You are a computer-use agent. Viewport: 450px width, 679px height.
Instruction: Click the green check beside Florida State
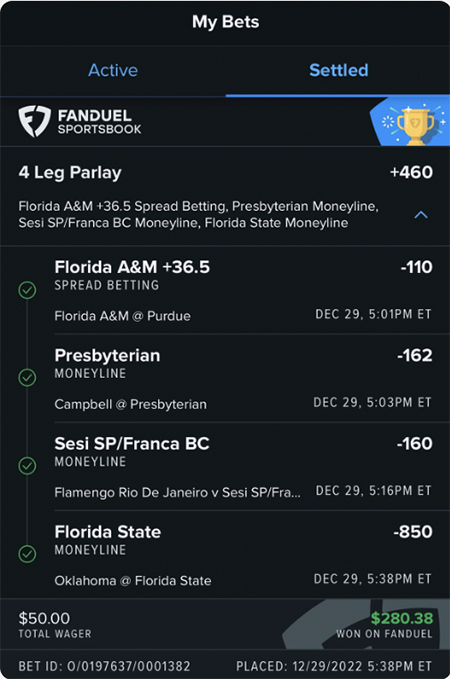pyautogui.click(x=27, y=554)
